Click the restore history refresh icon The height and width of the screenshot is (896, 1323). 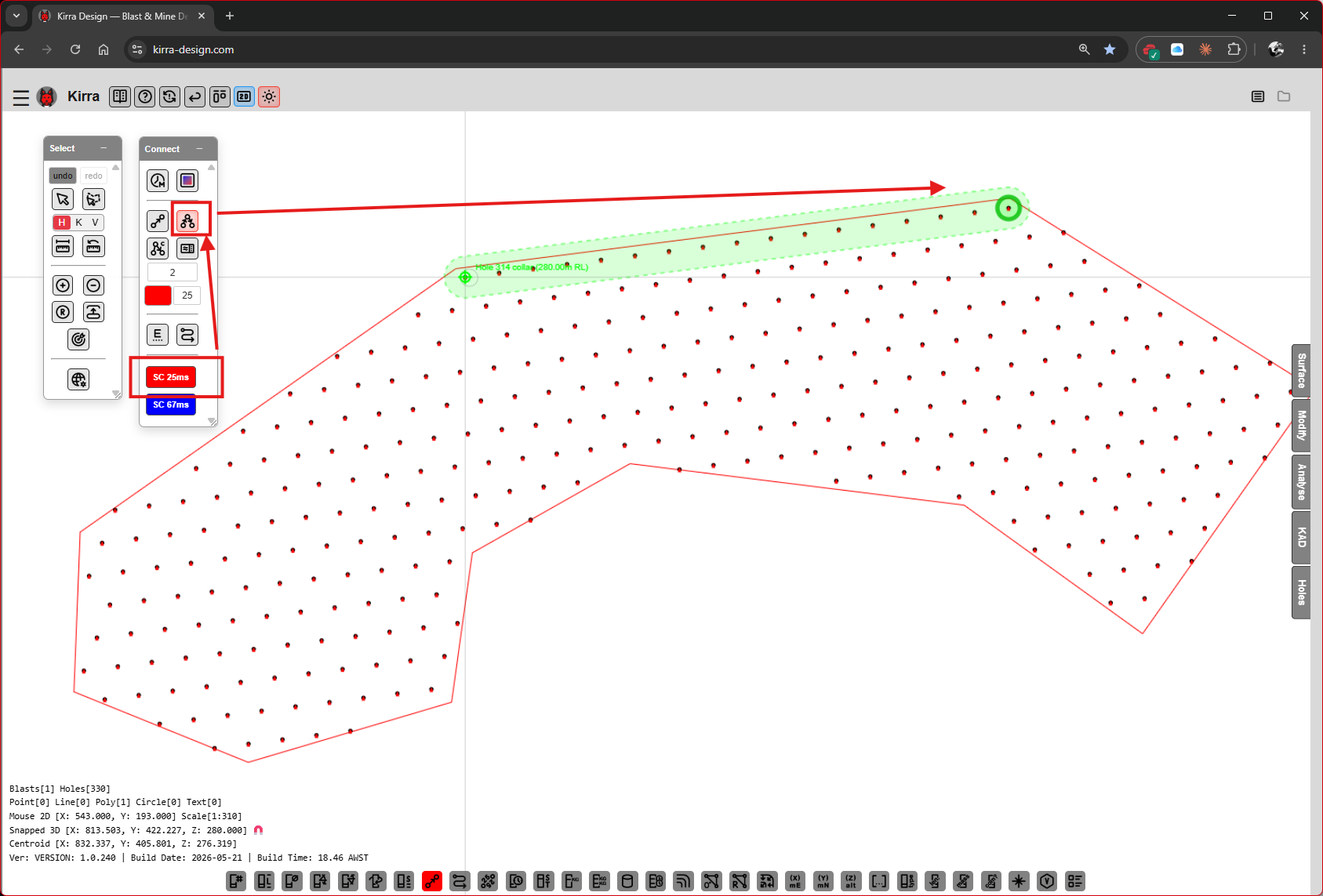[x=169, y=96]
